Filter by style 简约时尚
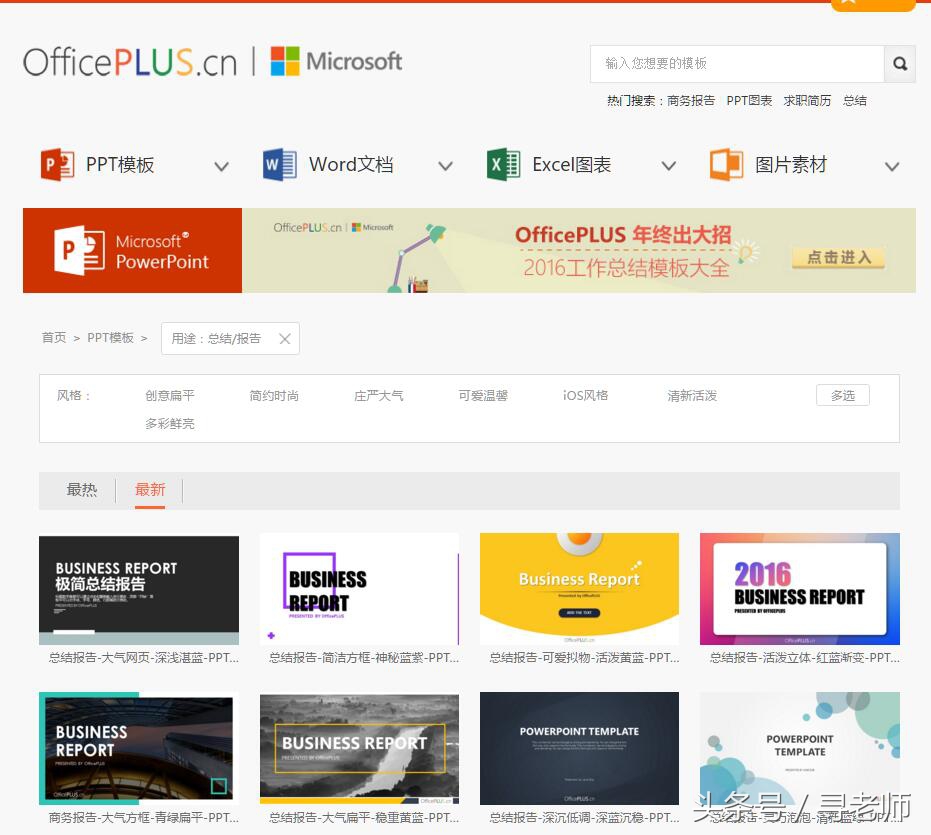The height and width of the screenshot is (835, 931). click(274, 396)
